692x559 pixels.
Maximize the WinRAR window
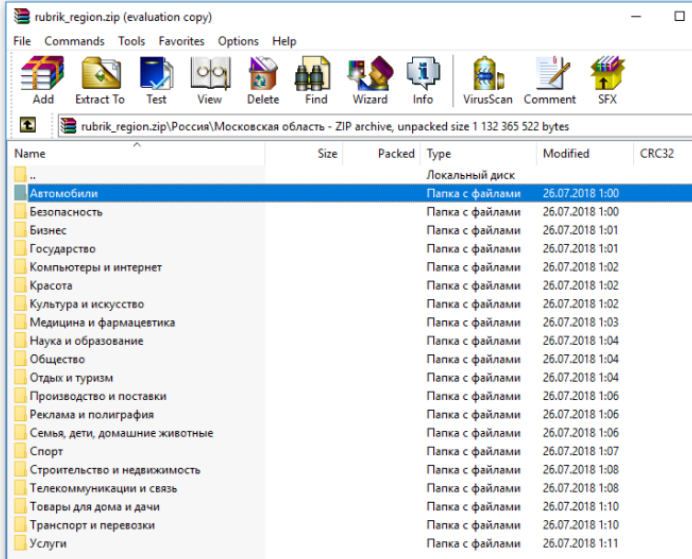(x=679, y=17)
